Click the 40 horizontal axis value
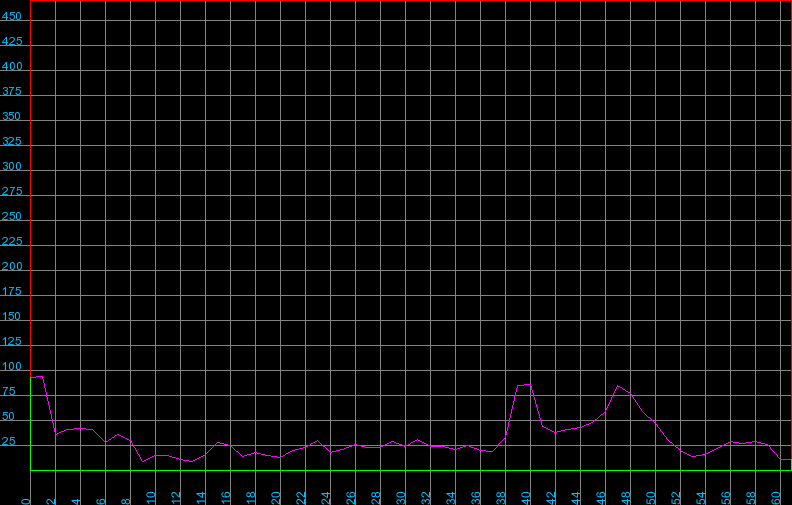This screenshot has height=505, width=792. (526, 497)
